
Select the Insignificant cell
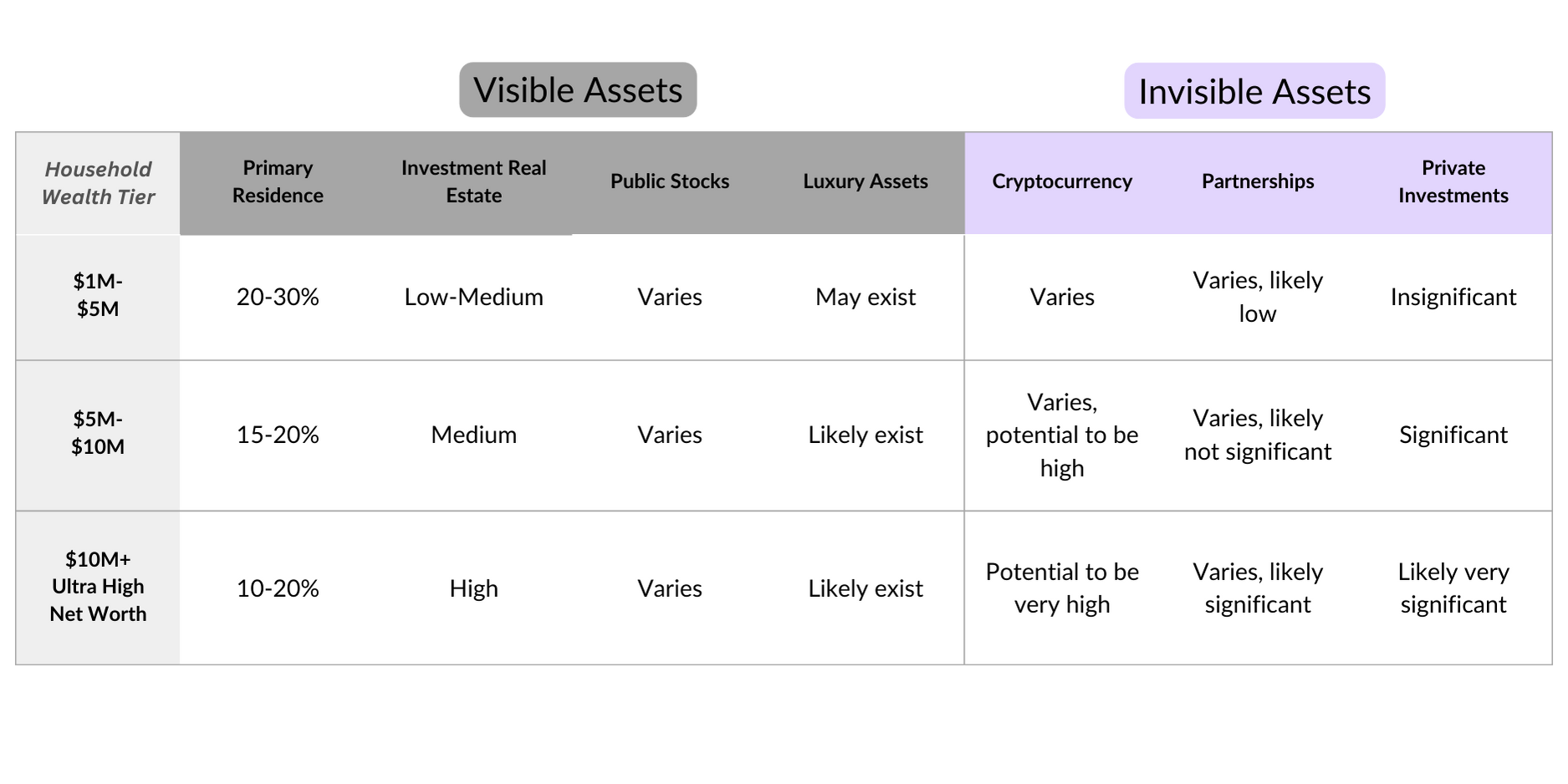click(1453, 297)
